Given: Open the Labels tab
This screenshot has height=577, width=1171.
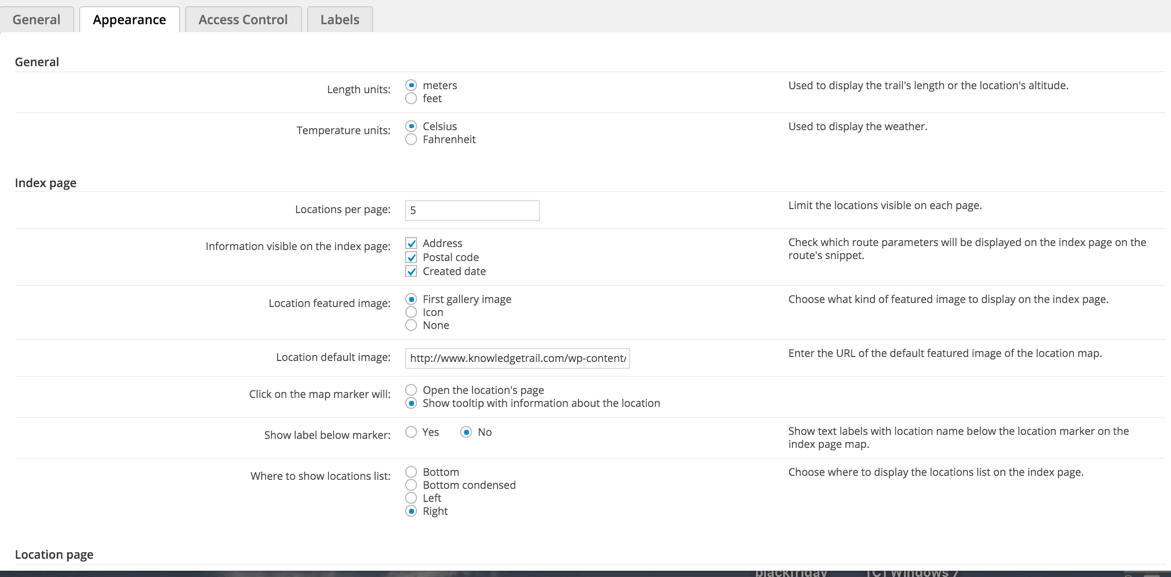Looking at the screenshot, I should click(339, 19).
